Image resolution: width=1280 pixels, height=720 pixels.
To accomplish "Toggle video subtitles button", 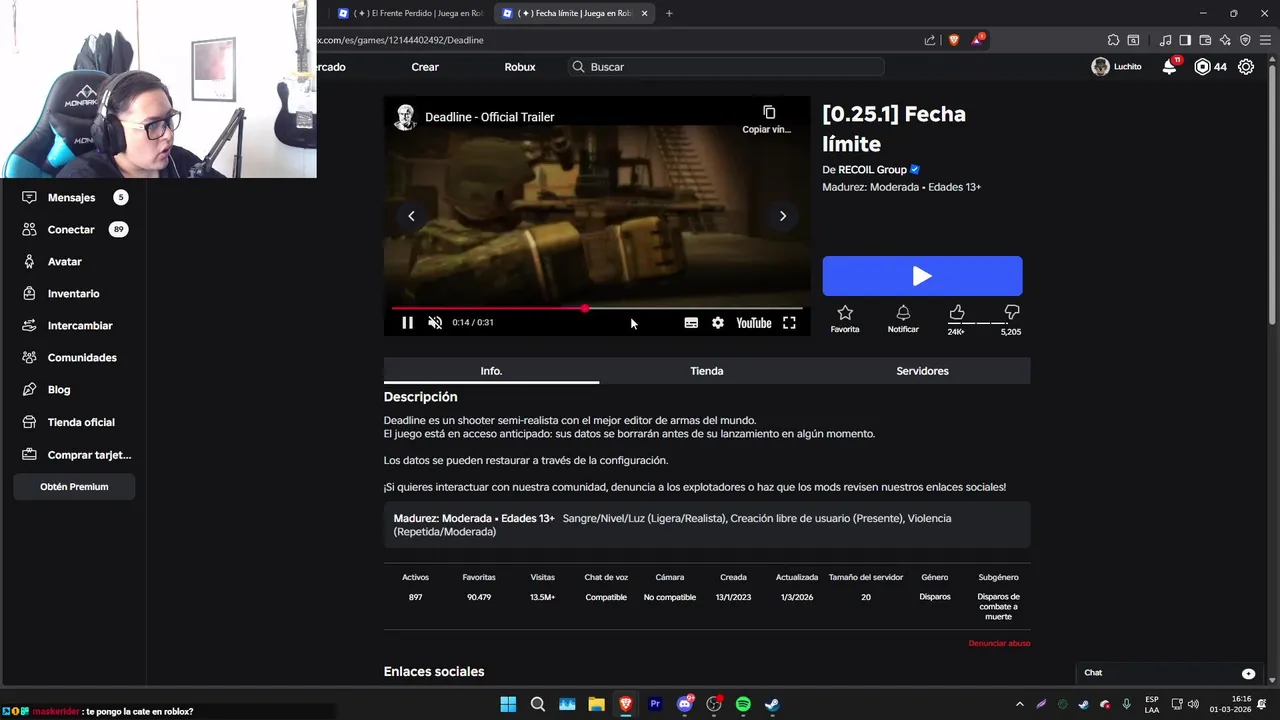I will (x=691, y=323).
